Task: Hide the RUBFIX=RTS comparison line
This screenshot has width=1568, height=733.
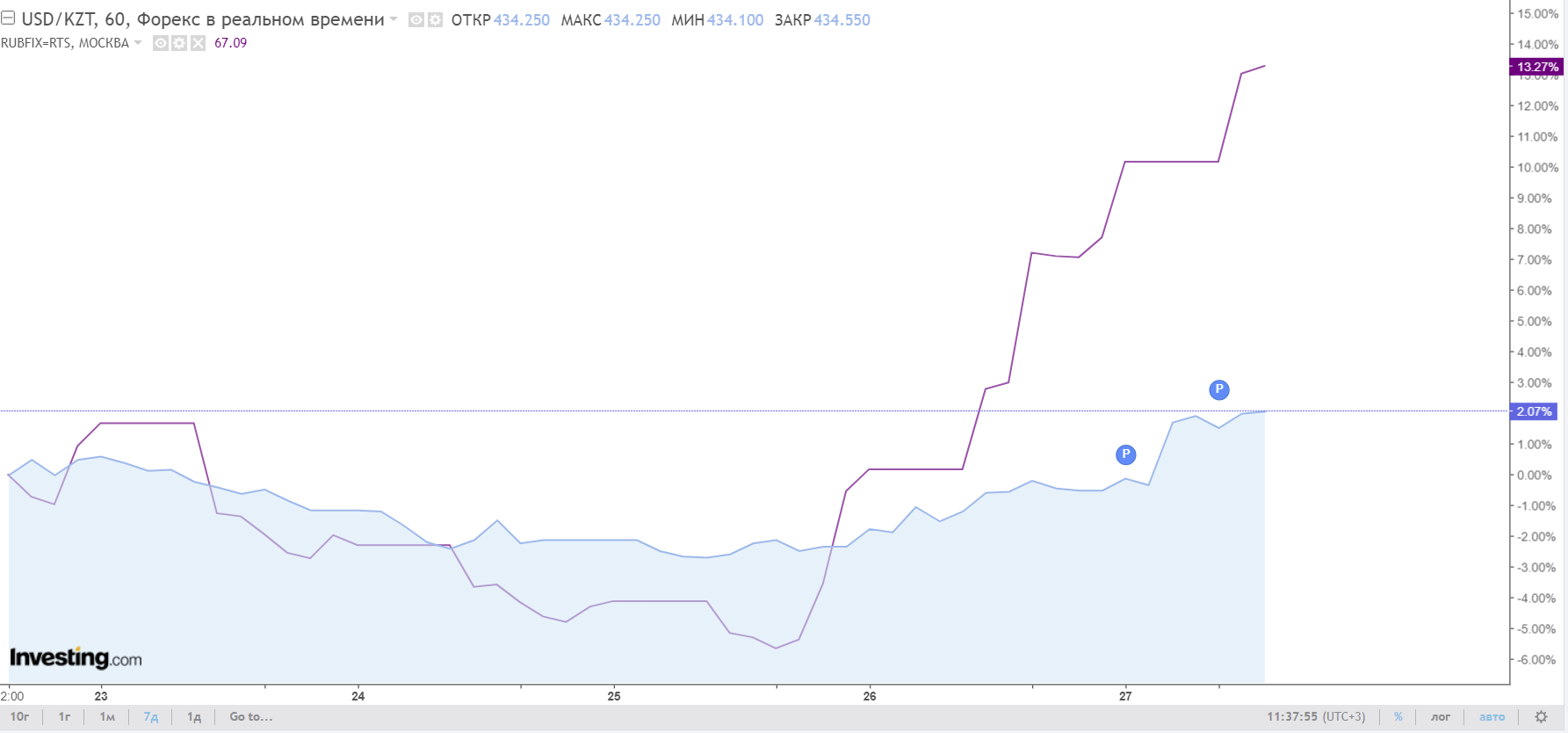Action: point(161,43)
